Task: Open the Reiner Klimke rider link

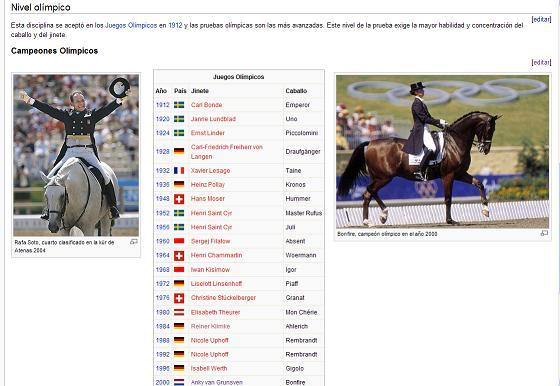Action: 210,326
